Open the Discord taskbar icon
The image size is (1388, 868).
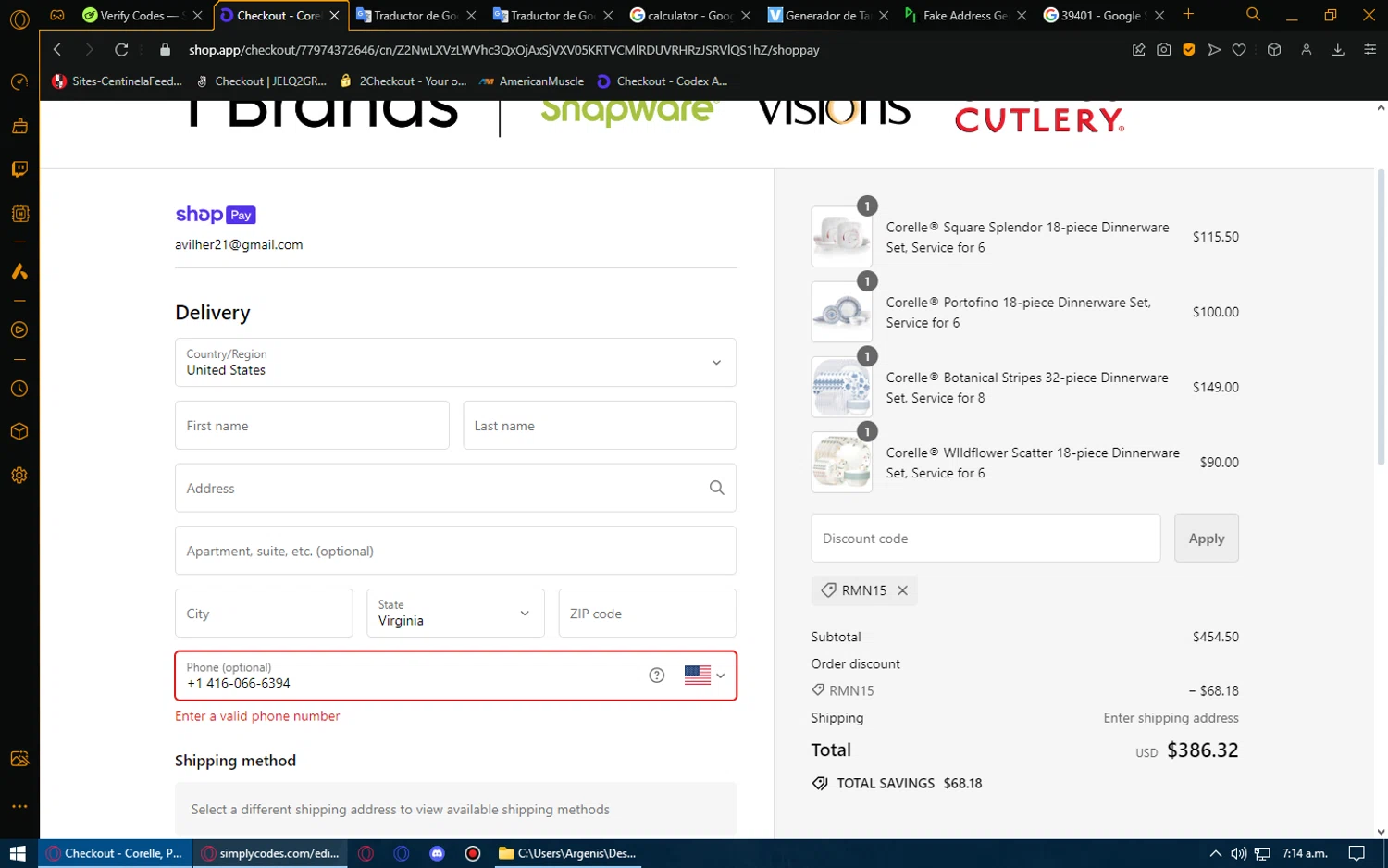438,853
